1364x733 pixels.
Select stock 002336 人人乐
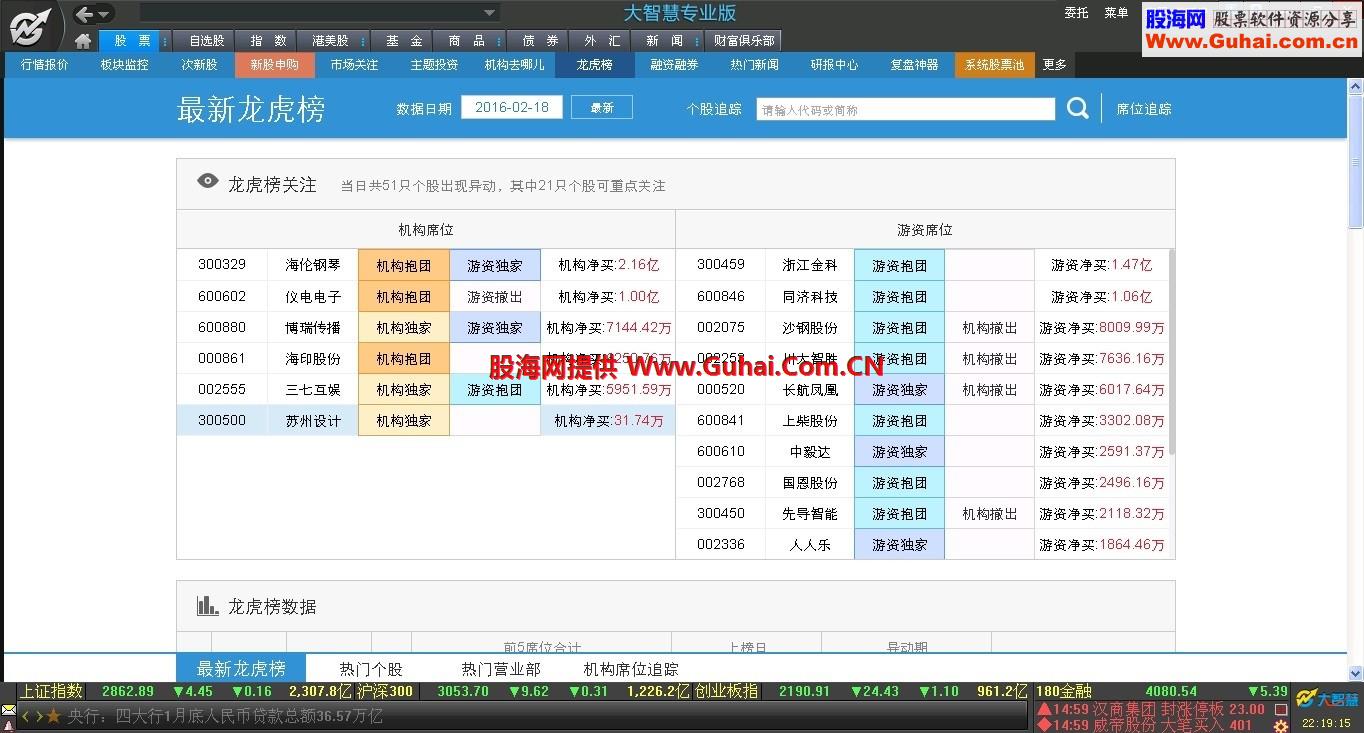pos(921,544)
